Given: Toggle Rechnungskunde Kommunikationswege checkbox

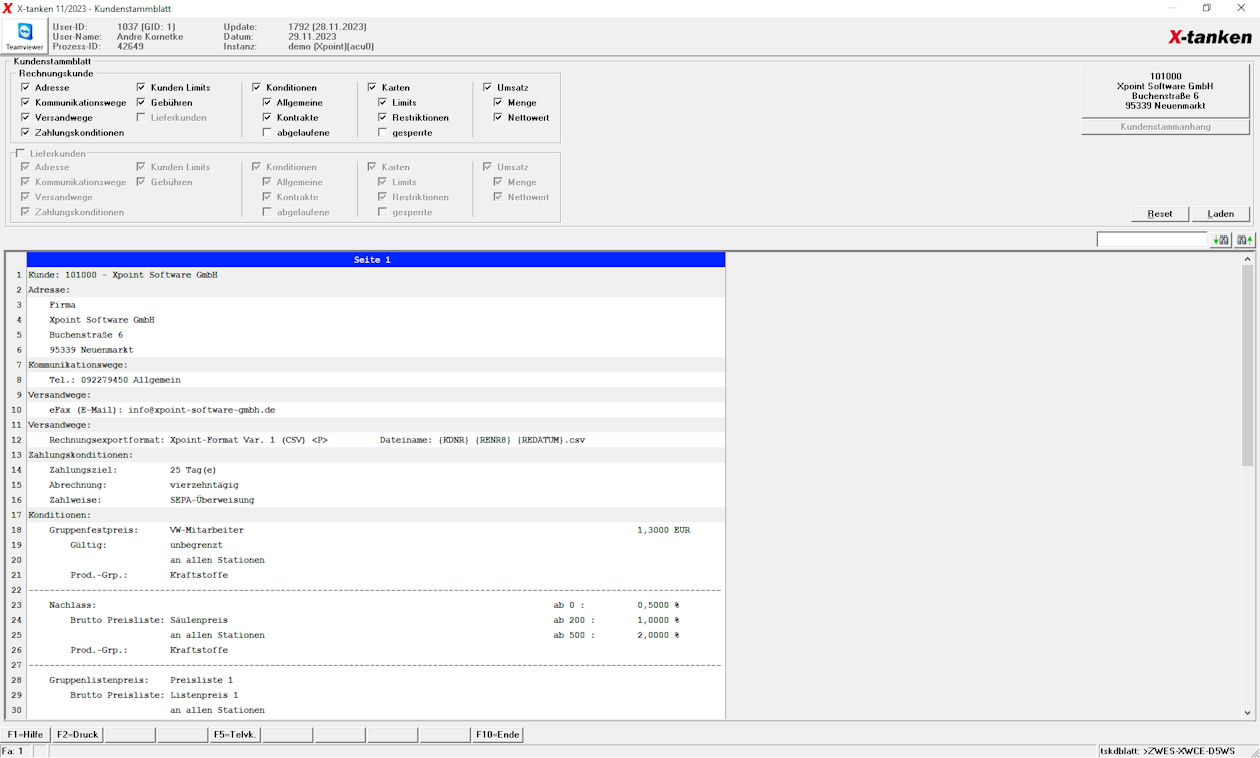Looking at the screenshot, I should pos(26,103).
